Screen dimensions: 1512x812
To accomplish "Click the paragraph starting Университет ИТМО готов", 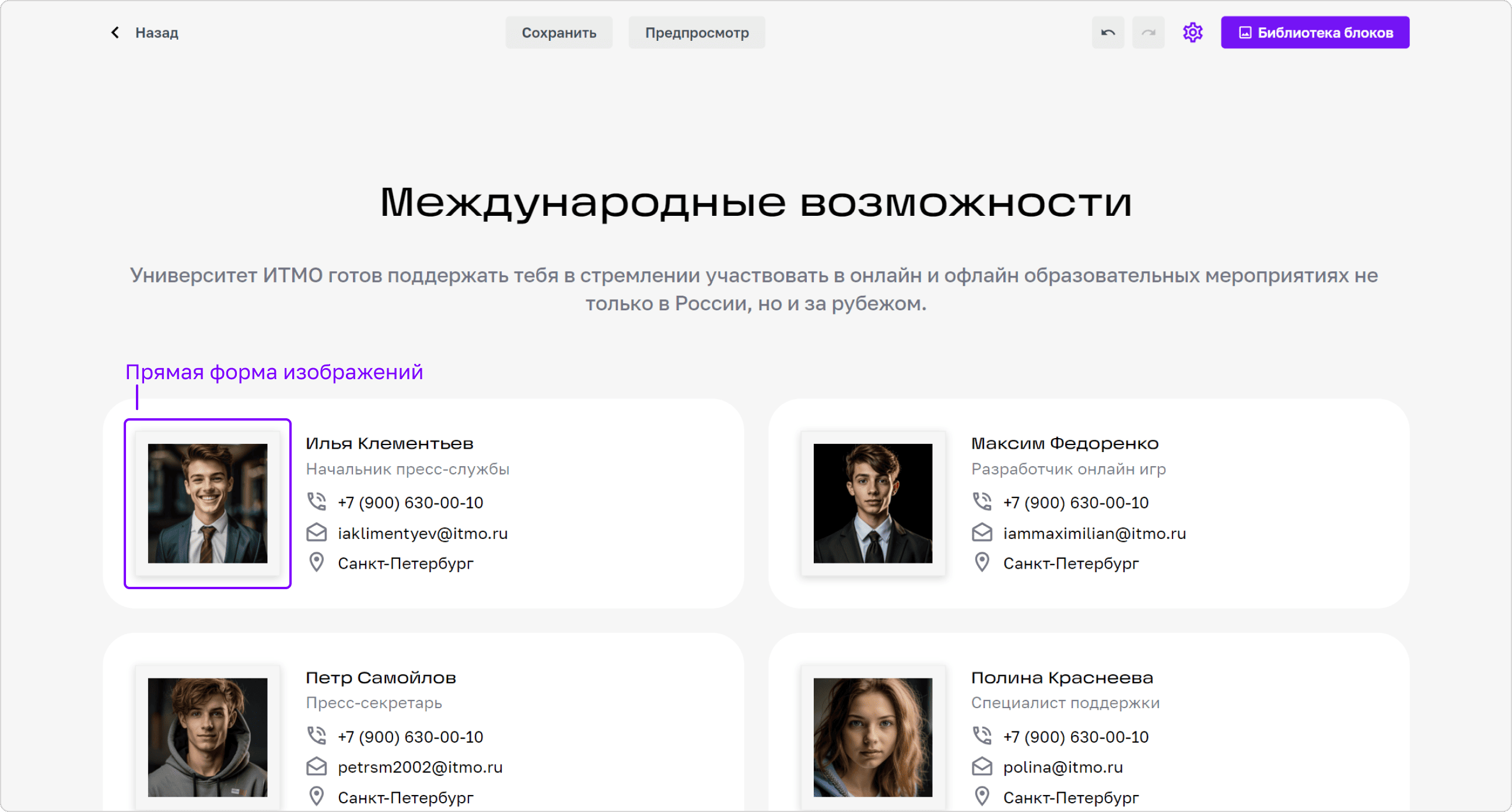I will 755,289.
